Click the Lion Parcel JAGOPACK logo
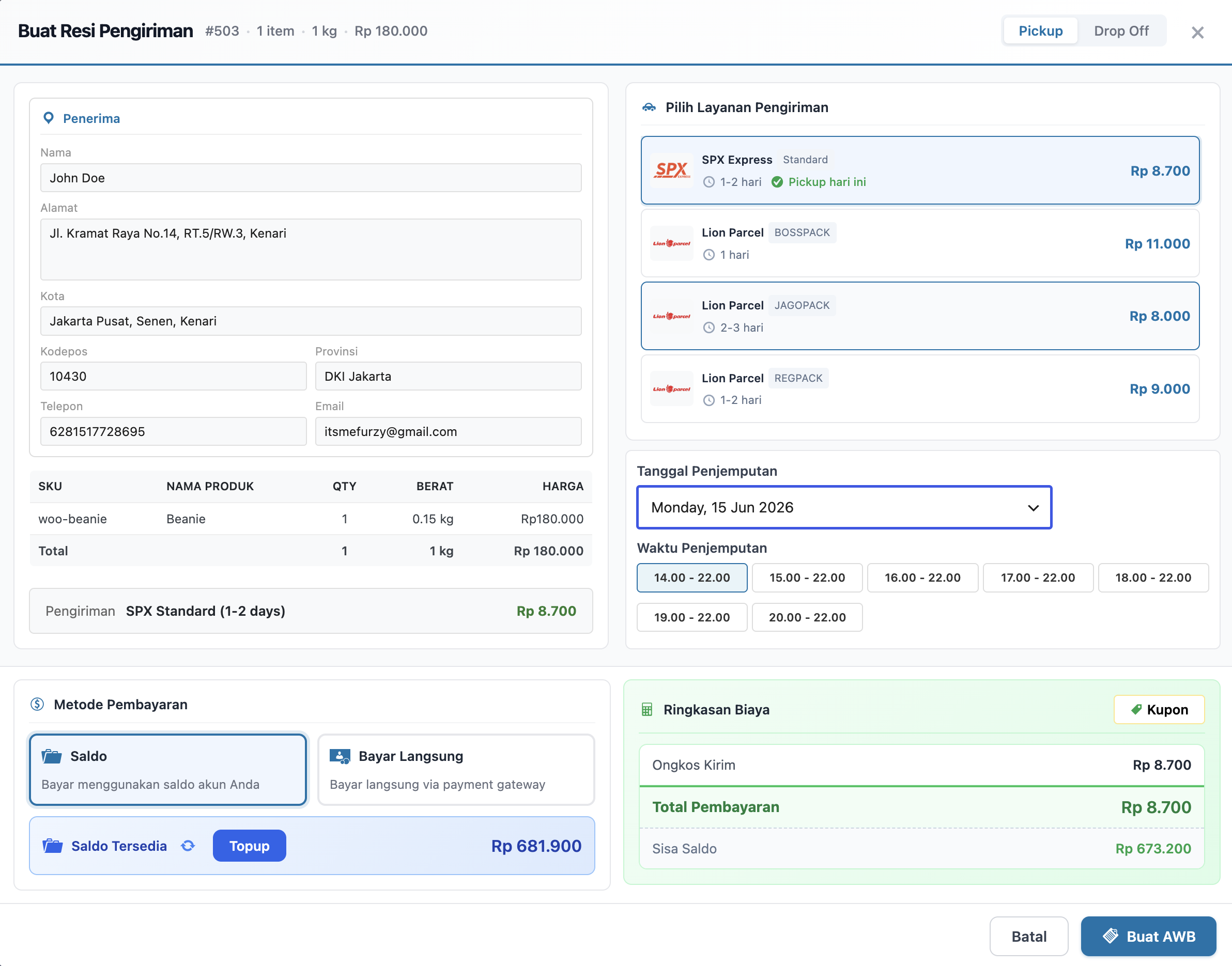Screen dimensions: 1232x966 pos(671,316)
